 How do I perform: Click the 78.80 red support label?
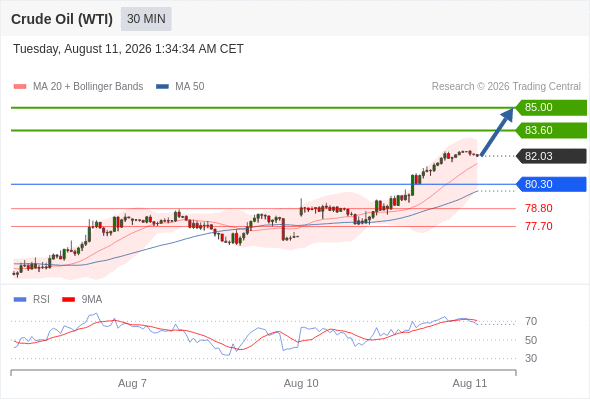point(538,208)
